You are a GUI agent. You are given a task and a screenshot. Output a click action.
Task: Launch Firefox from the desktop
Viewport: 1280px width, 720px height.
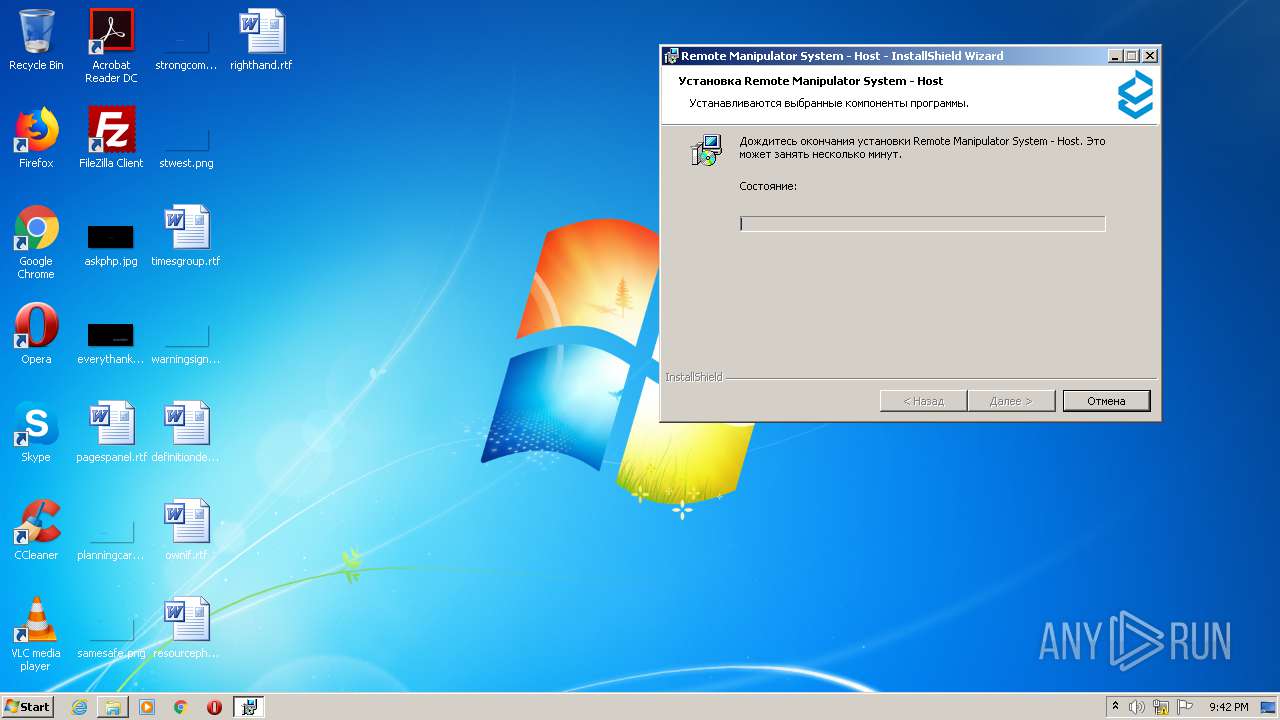click(x=36, y=138)
